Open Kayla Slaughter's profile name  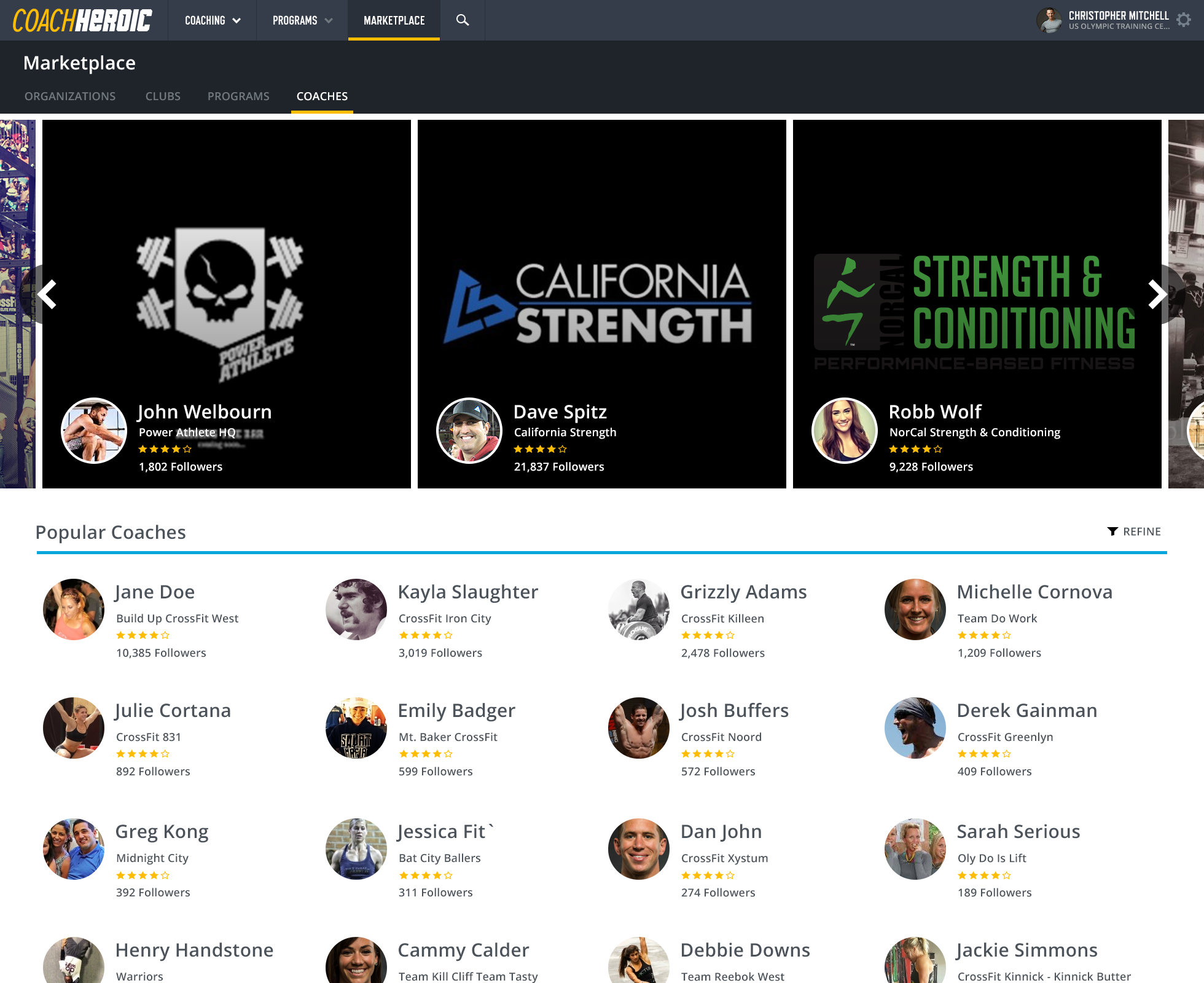468,592
